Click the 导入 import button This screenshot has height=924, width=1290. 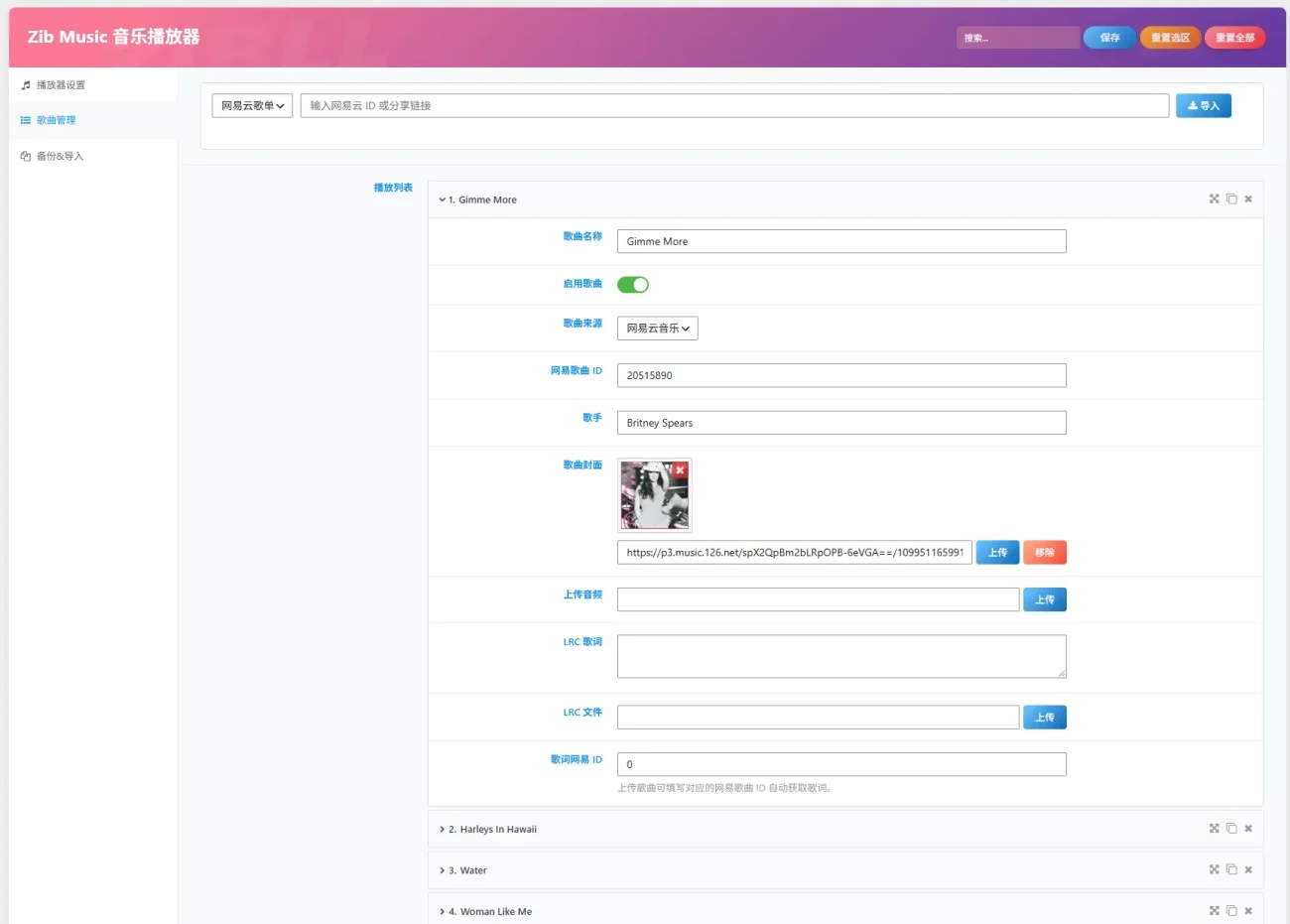click(1203, 105)
